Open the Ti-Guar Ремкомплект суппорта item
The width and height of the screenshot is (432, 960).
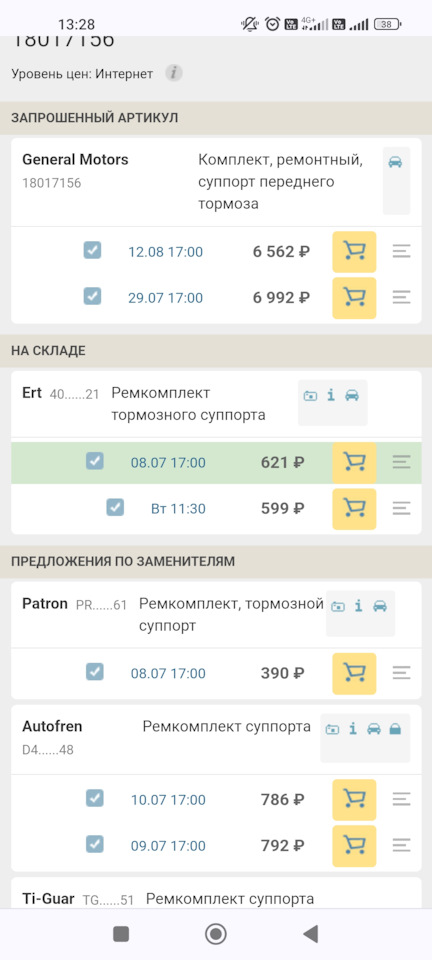point(230,899)
